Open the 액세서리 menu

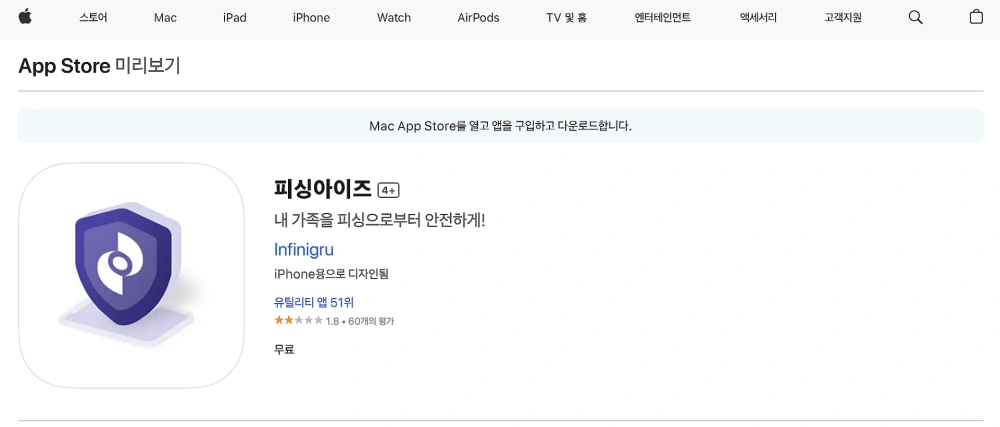click(758, 18)
